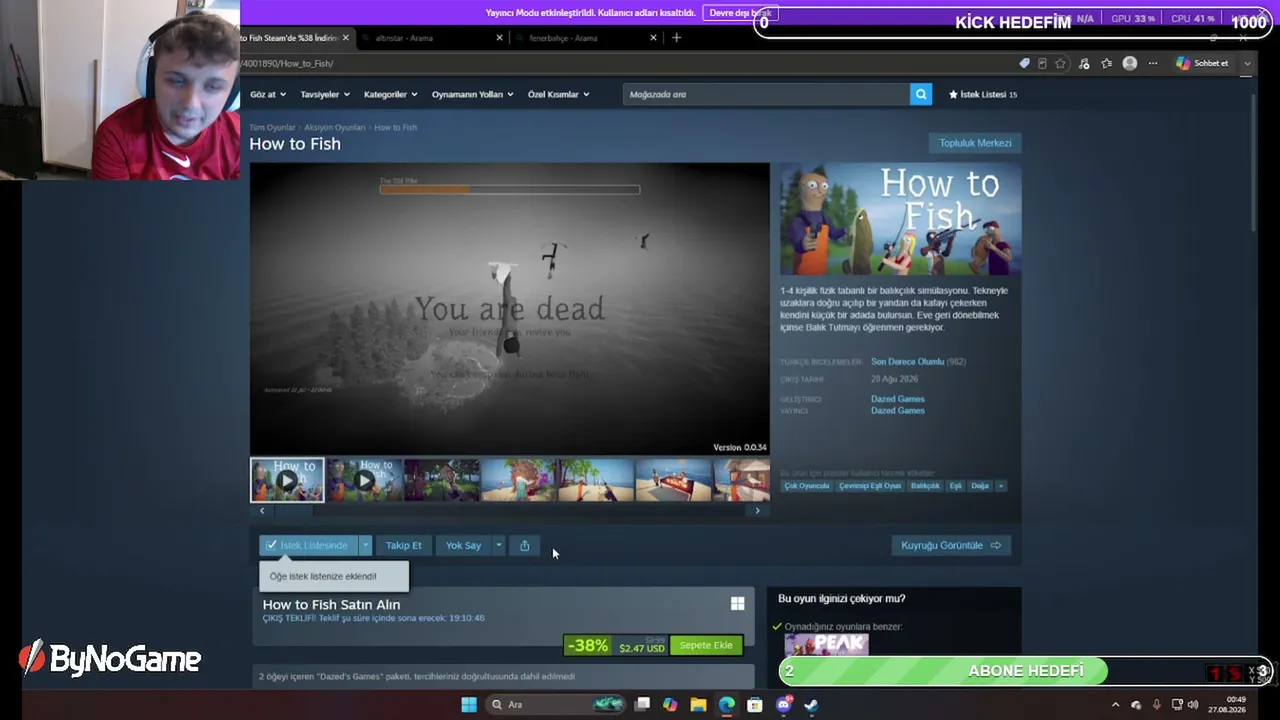Click Kuyruğu Görüntüle button
The width and height of the screenshot is (1280, 720).
(x=950, y=545)
